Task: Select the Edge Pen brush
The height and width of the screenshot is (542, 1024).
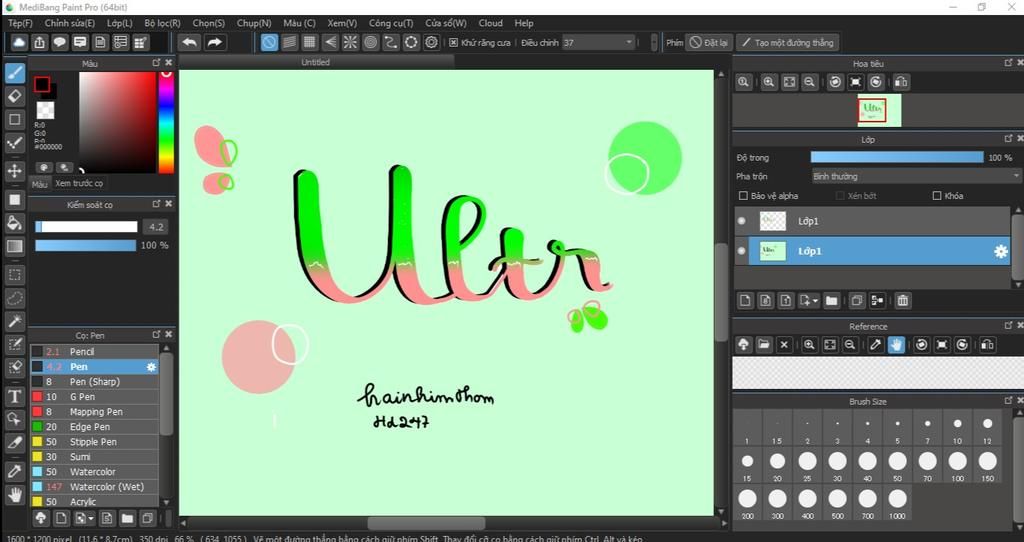Action: tap(95, 426)
